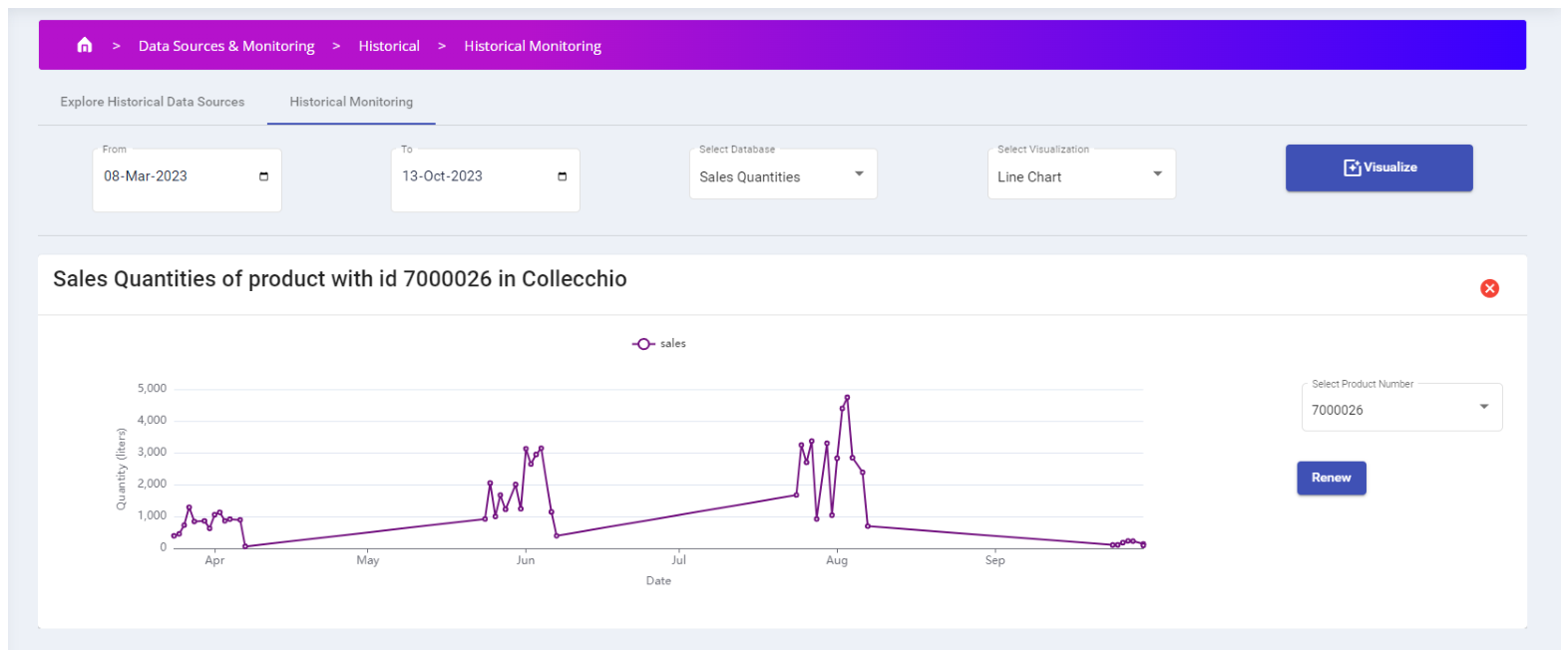
Task: Close the chart with red X icon
Action: (1489, 288)
